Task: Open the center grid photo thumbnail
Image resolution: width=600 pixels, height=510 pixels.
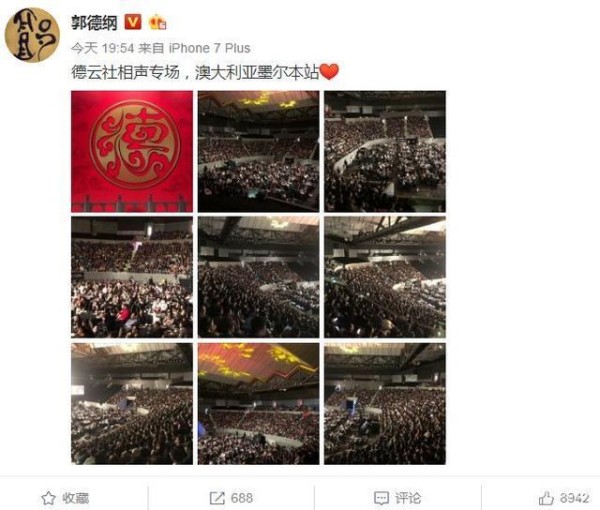Action: [x=258, y=277]
